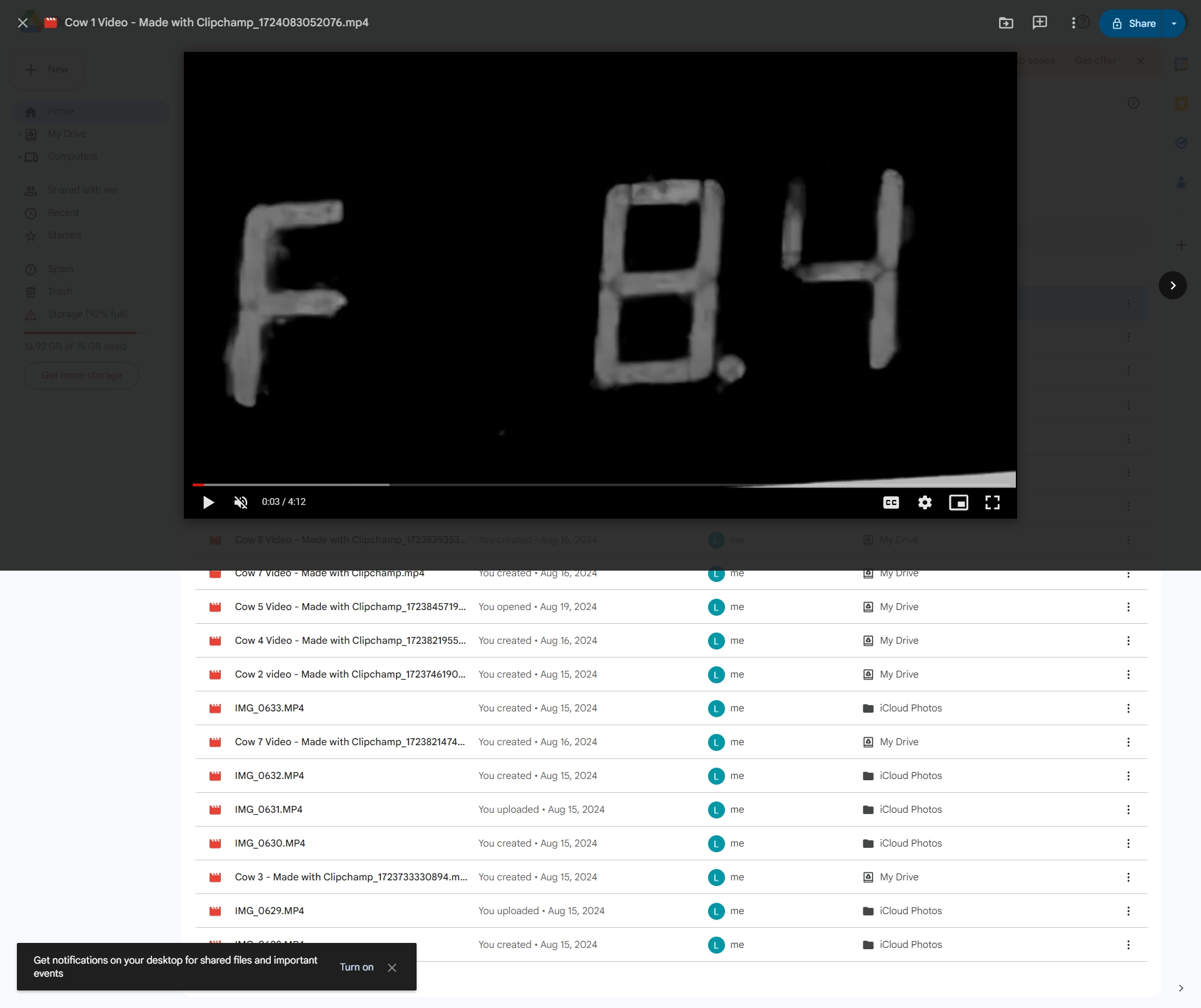Viewport: 1201px width, 1008px height.
Task: Click owner avatar for Cow 4 Video
Action: coord(716,641)
